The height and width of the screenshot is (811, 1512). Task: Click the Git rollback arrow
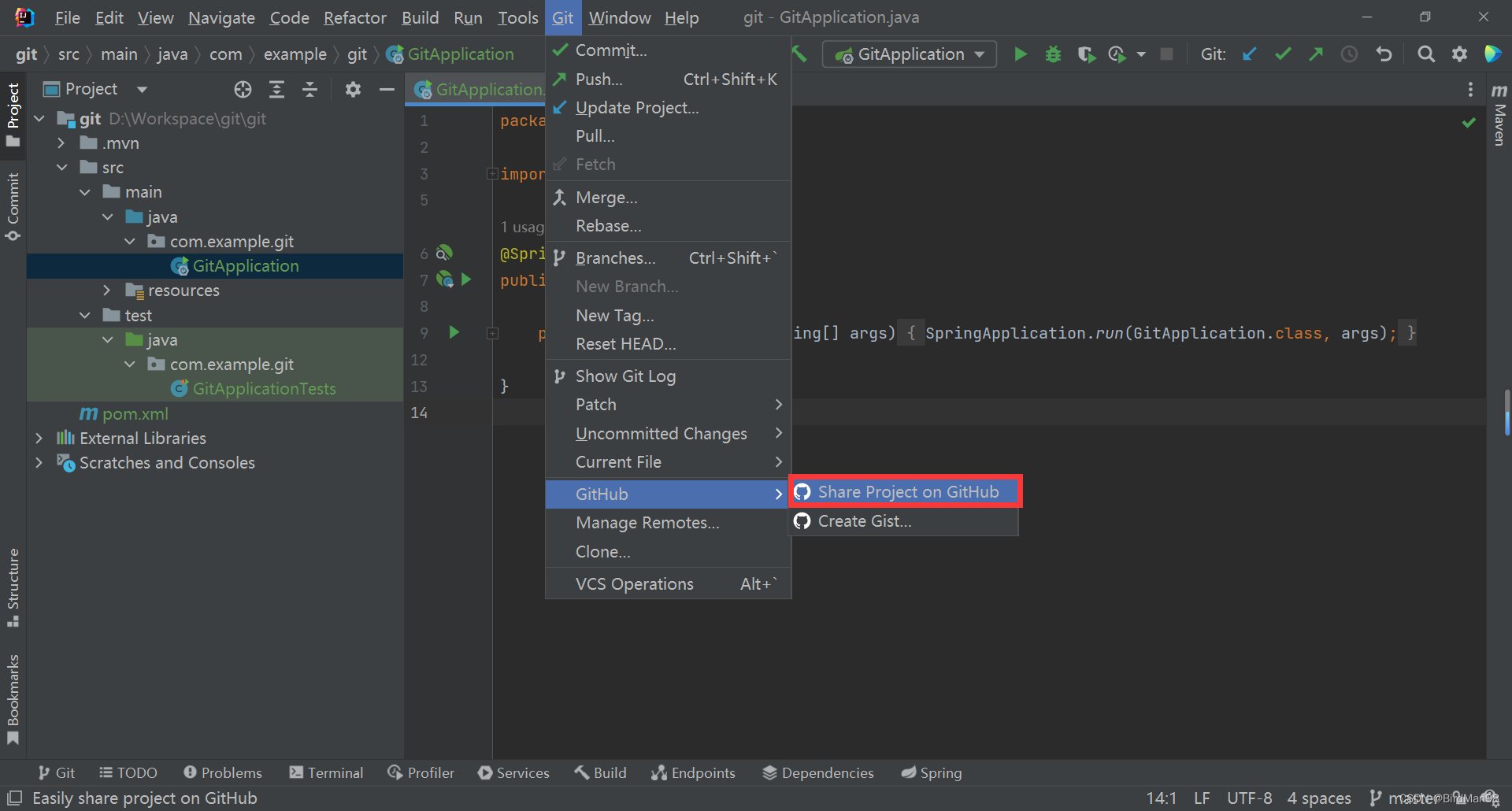pyautogui.click(x=1384, y=54)
